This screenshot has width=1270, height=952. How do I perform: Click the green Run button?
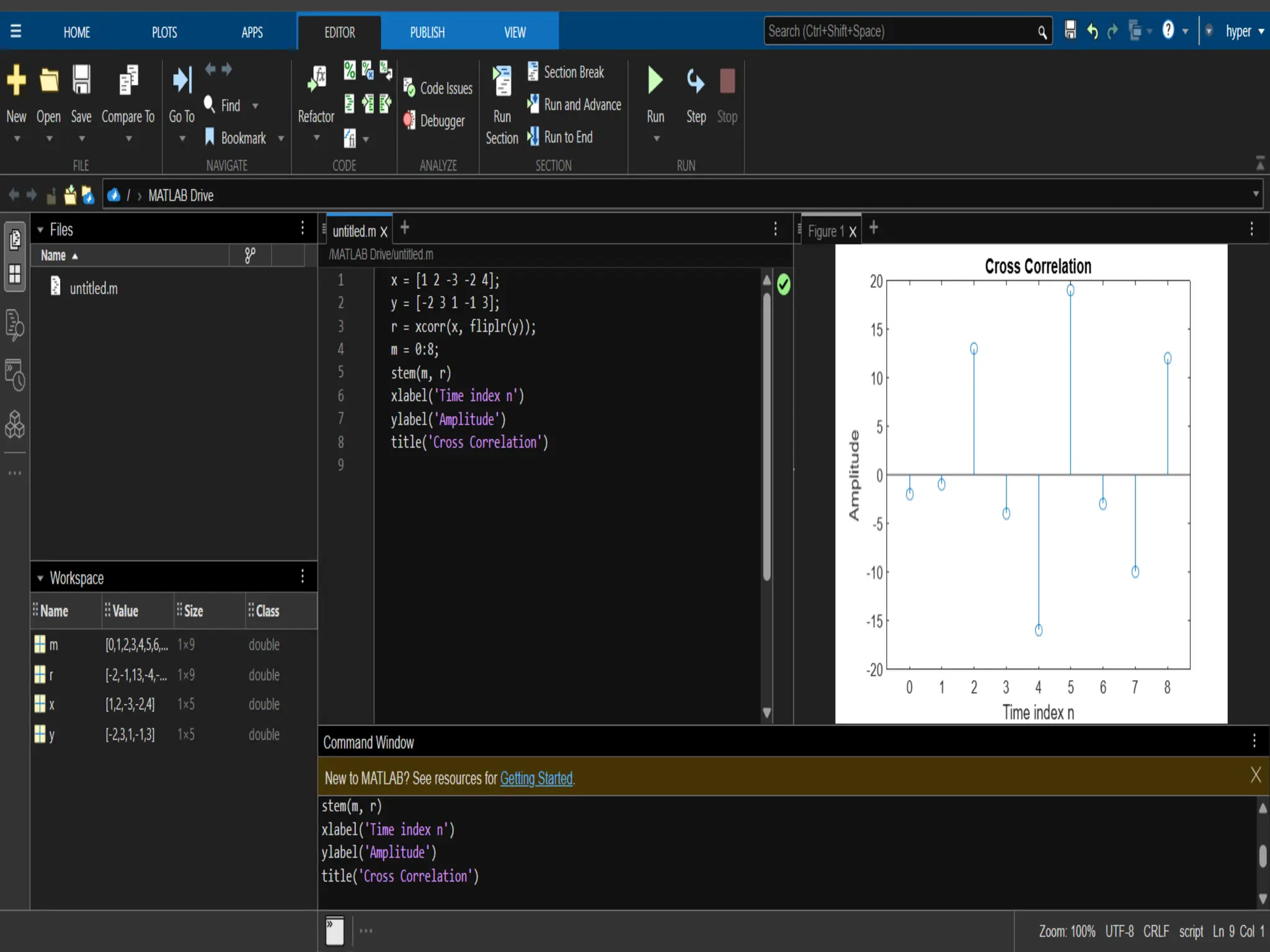pos(655,81)
